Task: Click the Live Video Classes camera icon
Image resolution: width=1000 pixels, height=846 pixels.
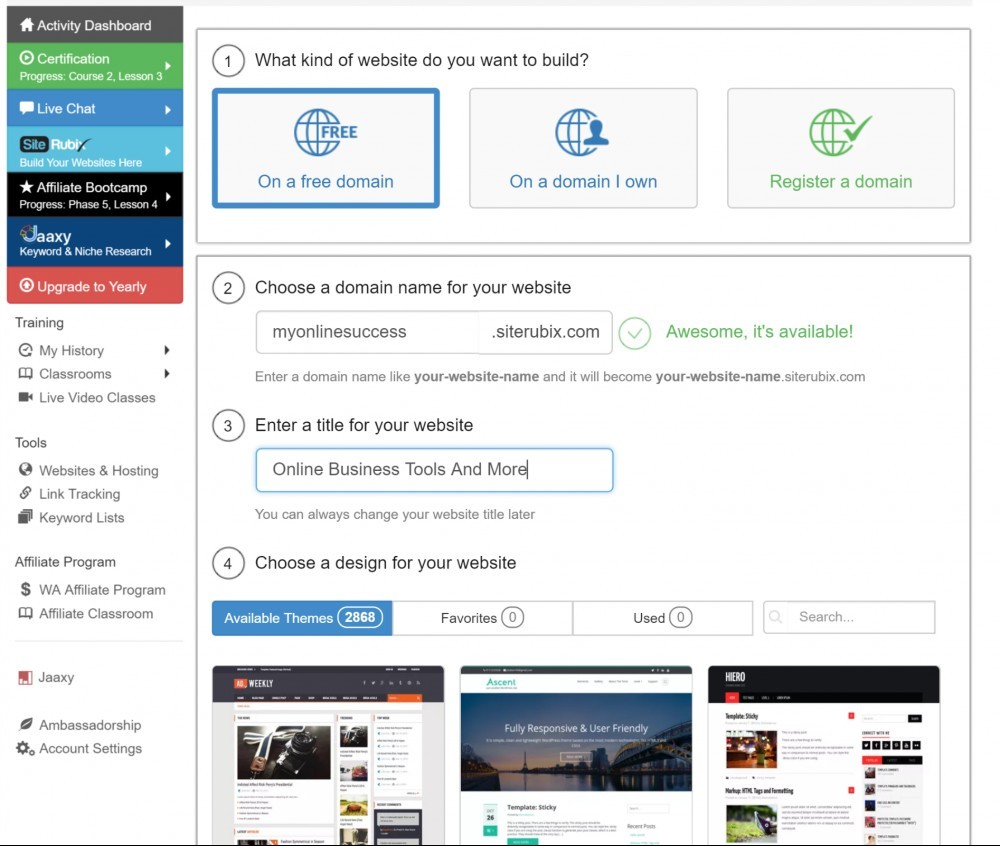Action: (26, 397)
